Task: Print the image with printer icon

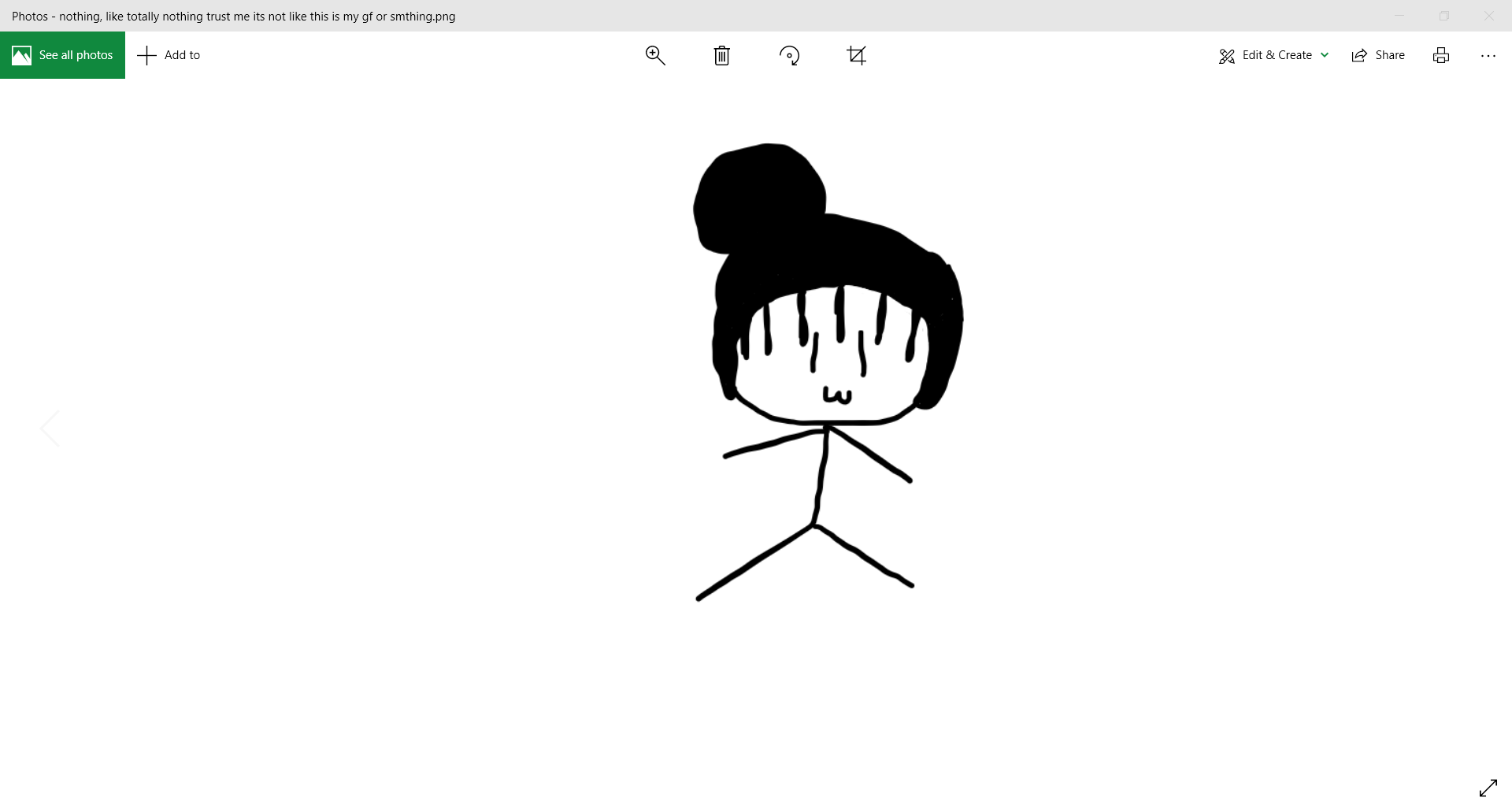Action: (x=1441, y=55)
